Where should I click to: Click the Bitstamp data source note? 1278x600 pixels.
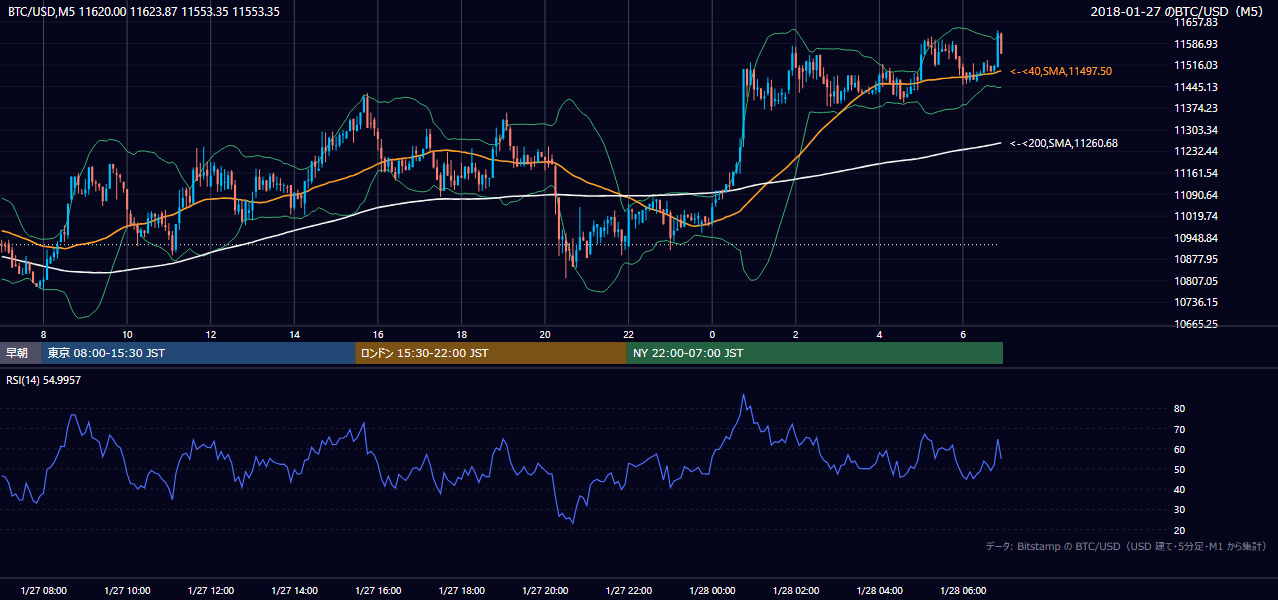coord(1126,546)
